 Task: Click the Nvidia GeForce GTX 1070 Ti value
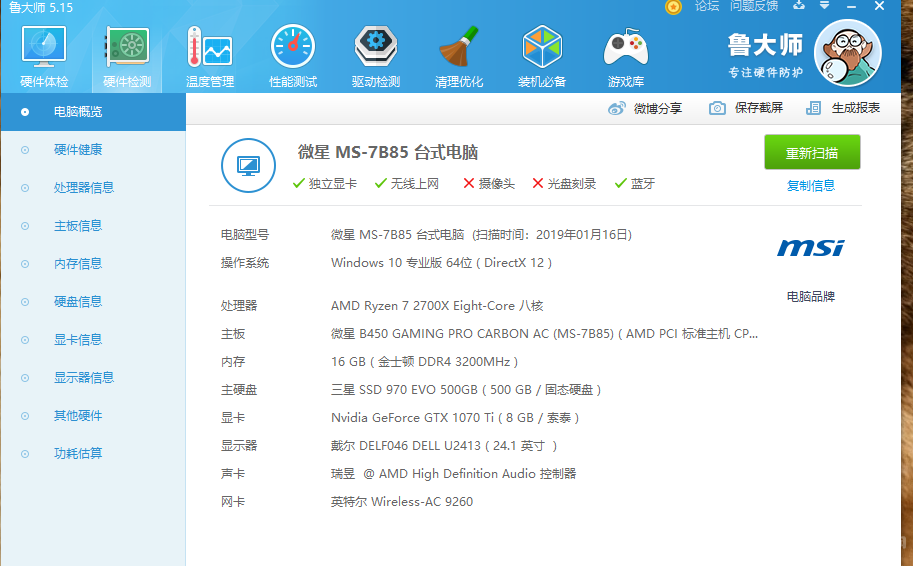point(455,418)
